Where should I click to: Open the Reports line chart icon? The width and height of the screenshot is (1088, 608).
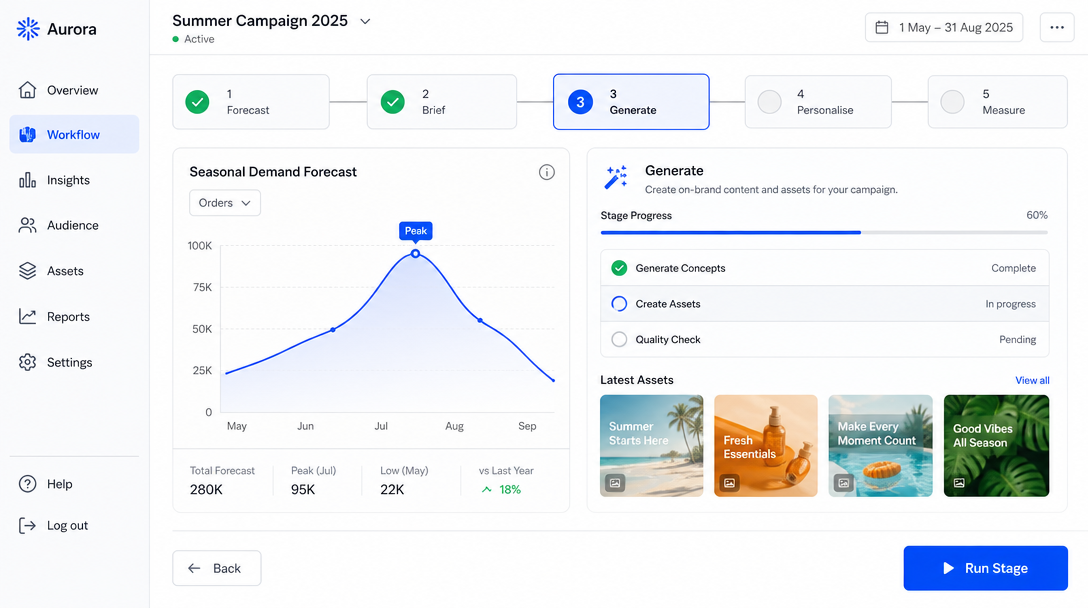click(x=27, y=316)
